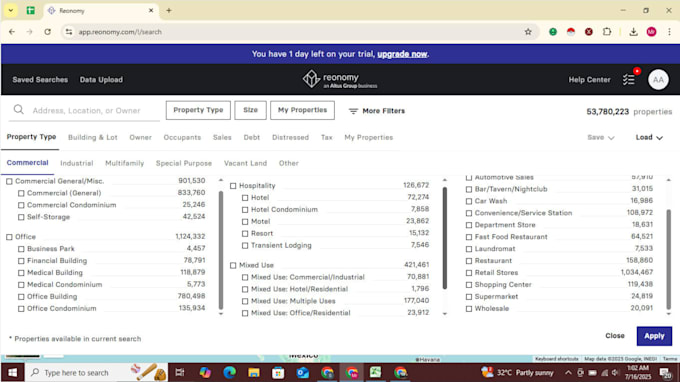
Task: Click the Reonomy logo in the header
Action: point(340,80)
